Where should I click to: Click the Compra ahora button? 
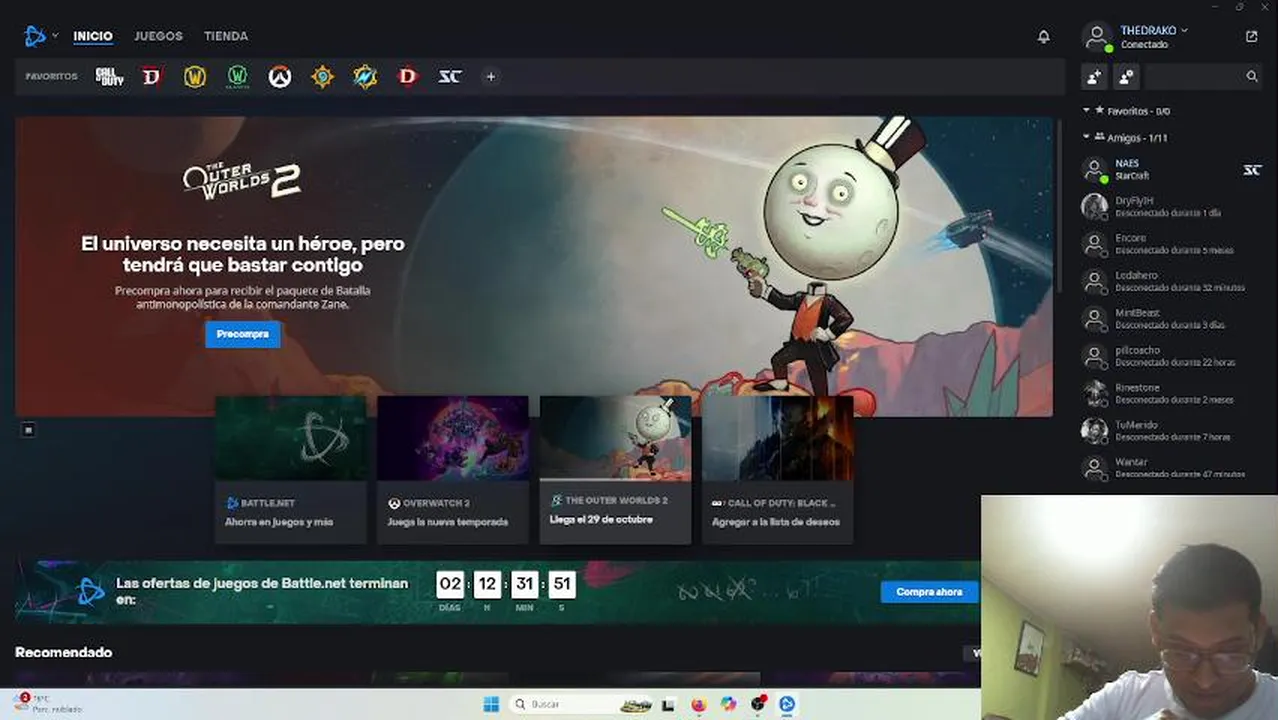click(x=929, y=591)
